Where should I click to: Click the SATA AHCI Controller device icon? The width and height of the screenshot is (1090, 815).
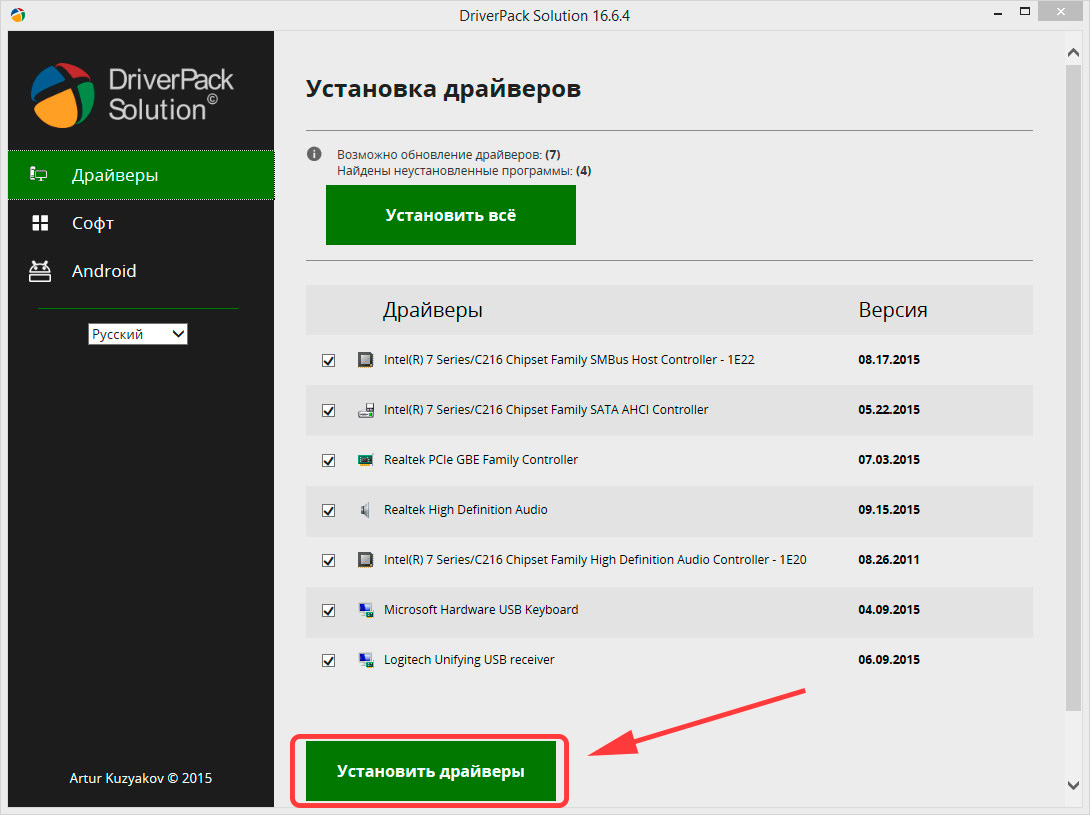(366, 410)
